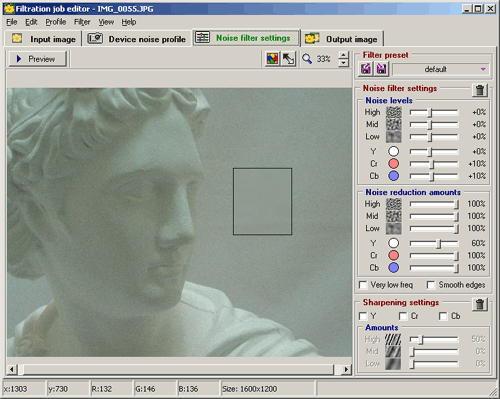Screen dimensions: 500x399
Task: Enable the Smooth edges checkbox
Action: (x=431, y=285)
